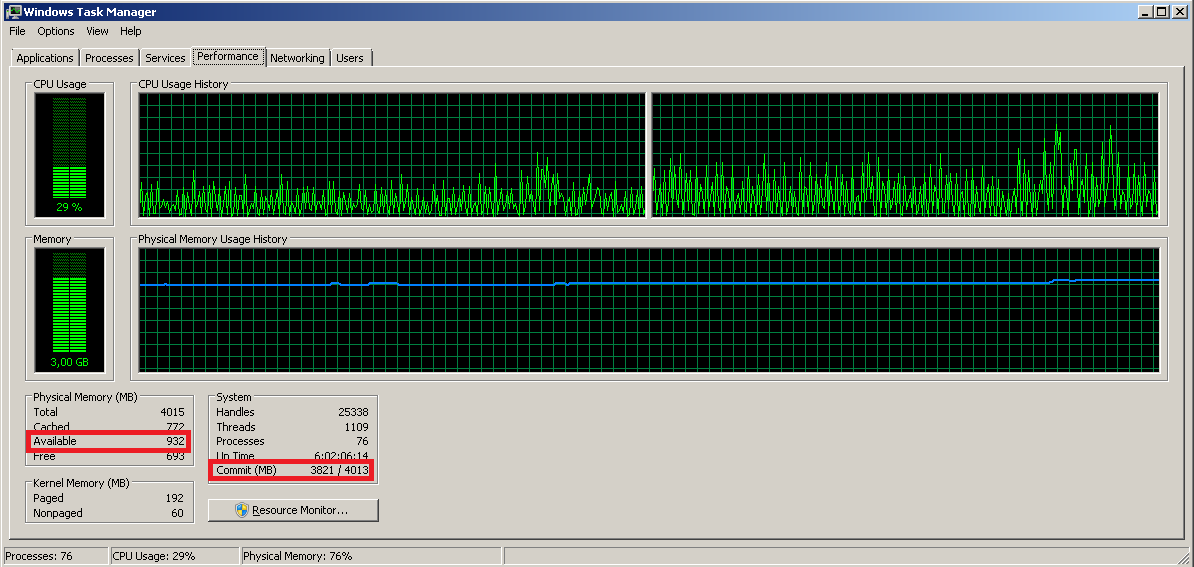Viewport: 1194px width, 567px height.
Task: Open the Resource Monitor button
Action: (293, 510)
